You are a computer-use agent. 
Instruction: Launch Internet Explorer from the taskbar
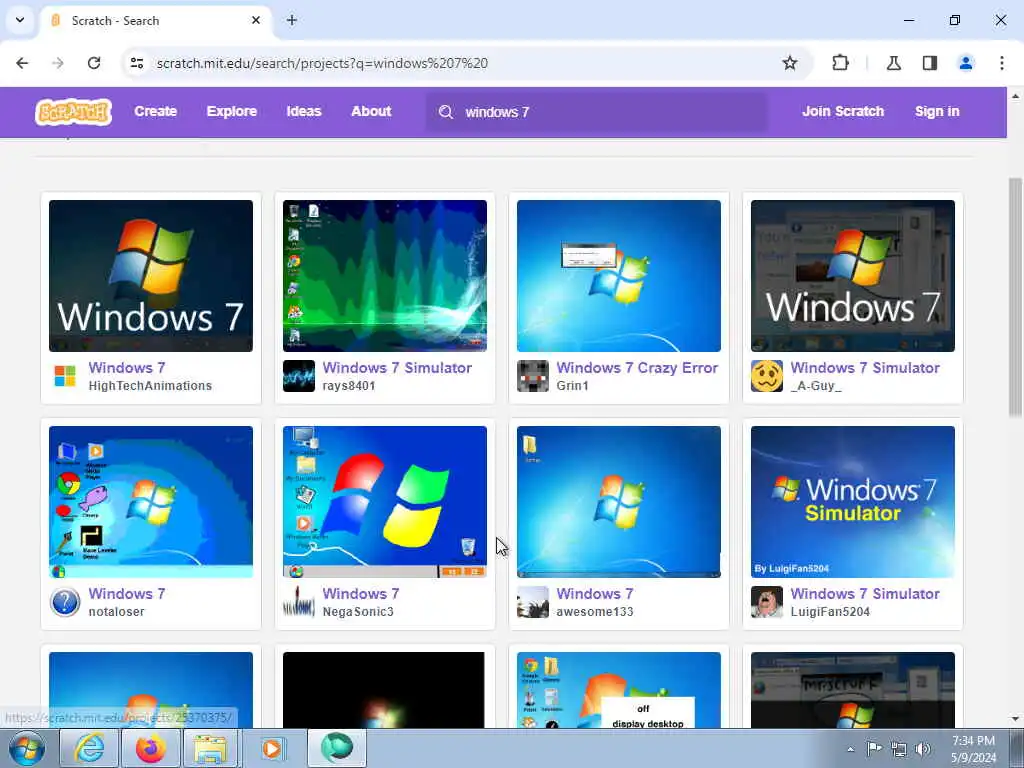pyautogui.click(x=89, y=748)
